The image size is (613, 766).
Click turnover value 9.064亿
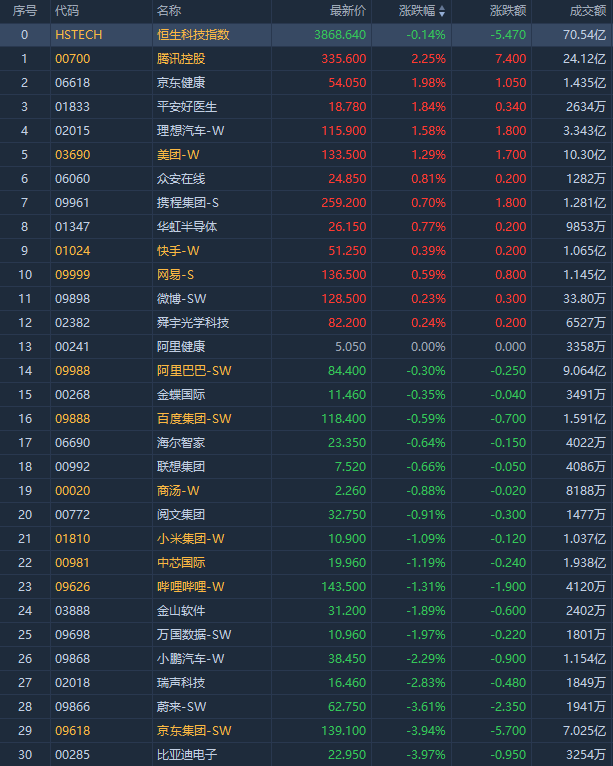point(585,370)
